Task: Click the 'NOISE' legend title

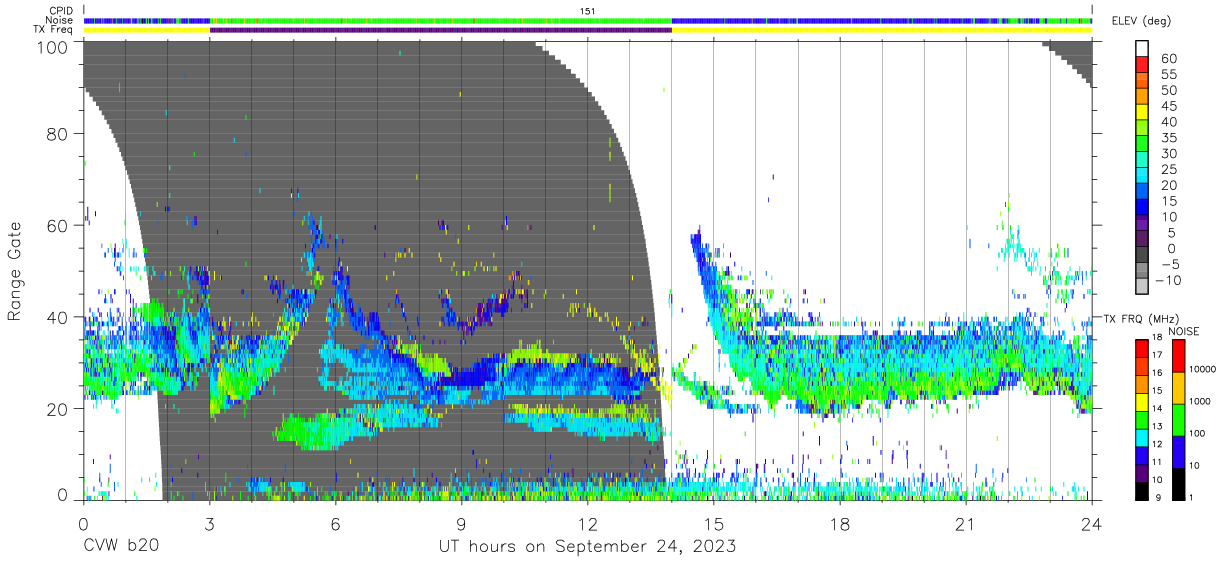Action: point(1183,331)
